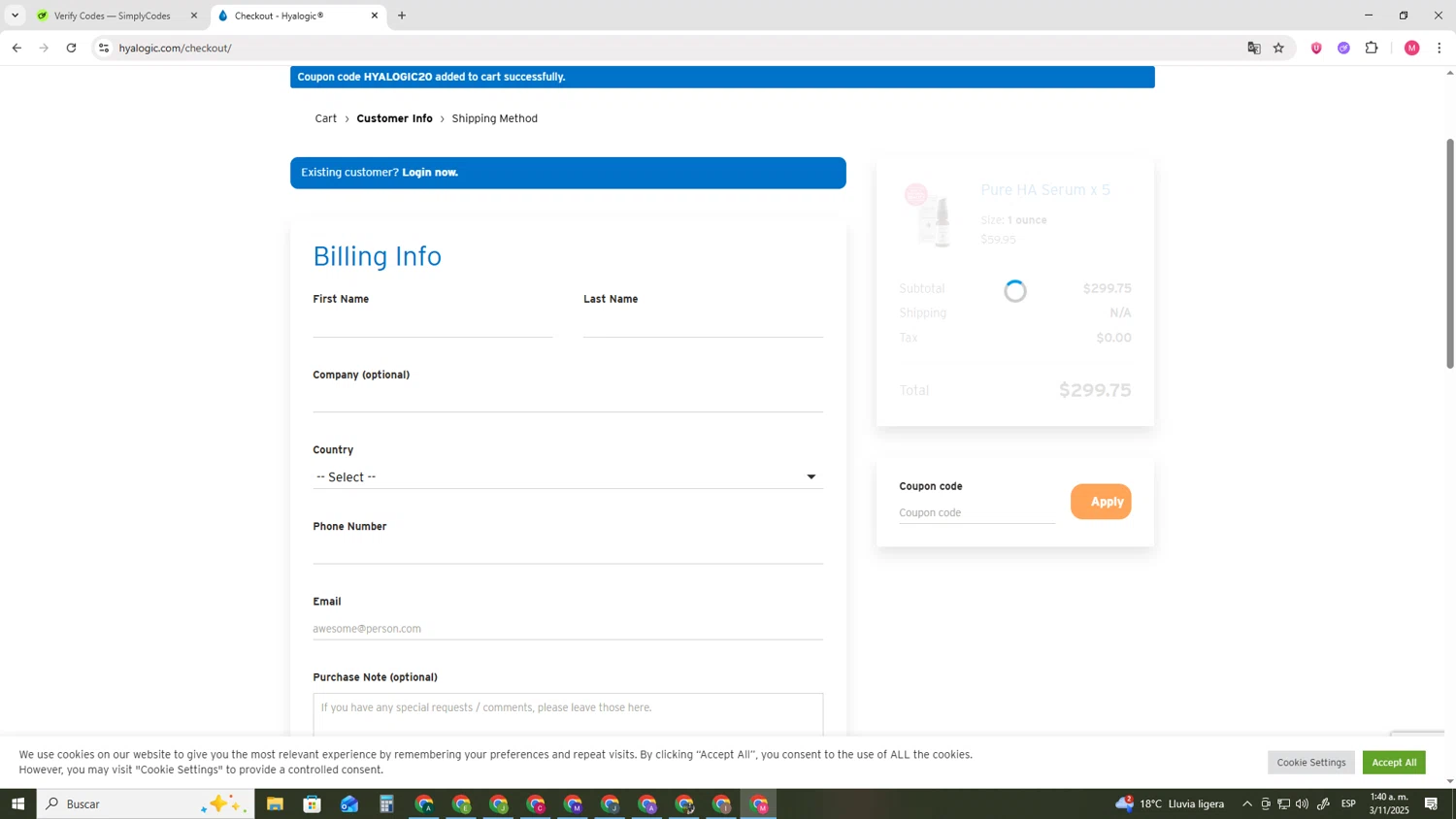Viewport: 1456px width, 819px height.
Task: Click the page vertical scrollbar
Action: pos(1450,252)
